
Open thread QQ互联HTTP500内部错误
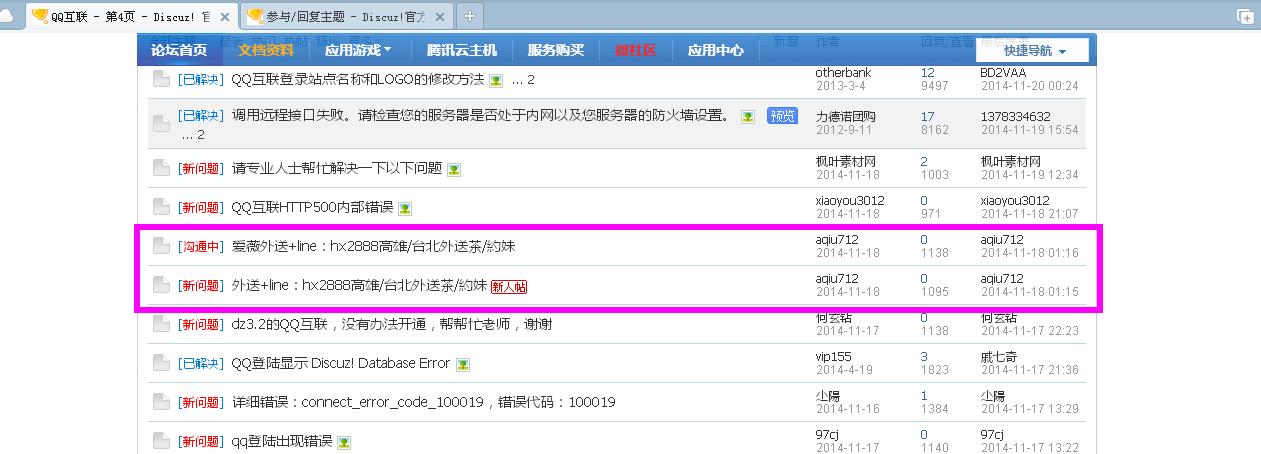312,207
